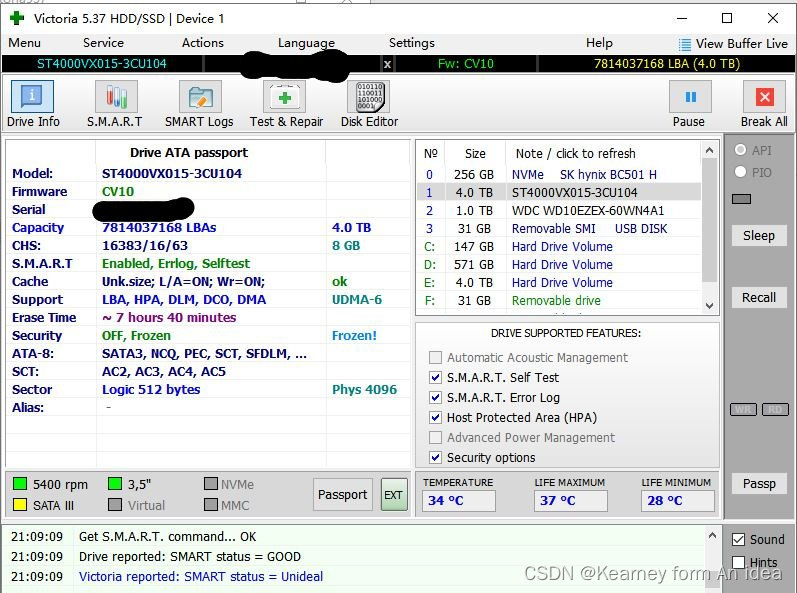
Task: Click the View Buffer Live list icon
Action: (x=685, y=44)
